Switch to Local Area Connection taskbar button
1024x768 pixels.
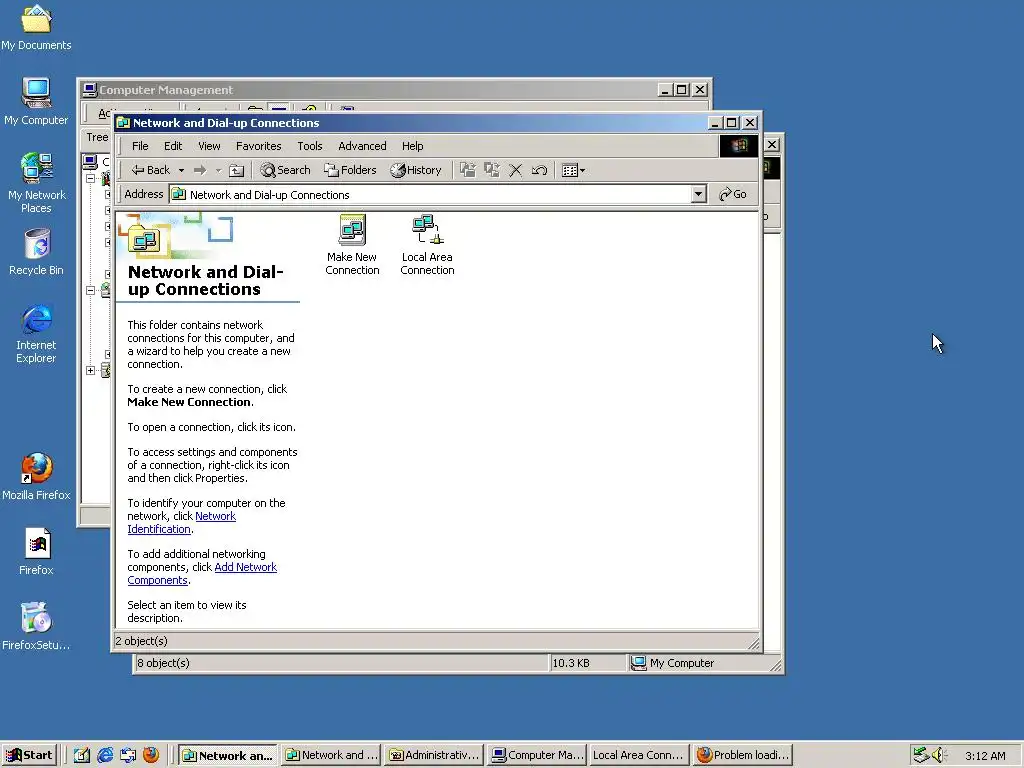pyautogui.click(x=639, y=755)
